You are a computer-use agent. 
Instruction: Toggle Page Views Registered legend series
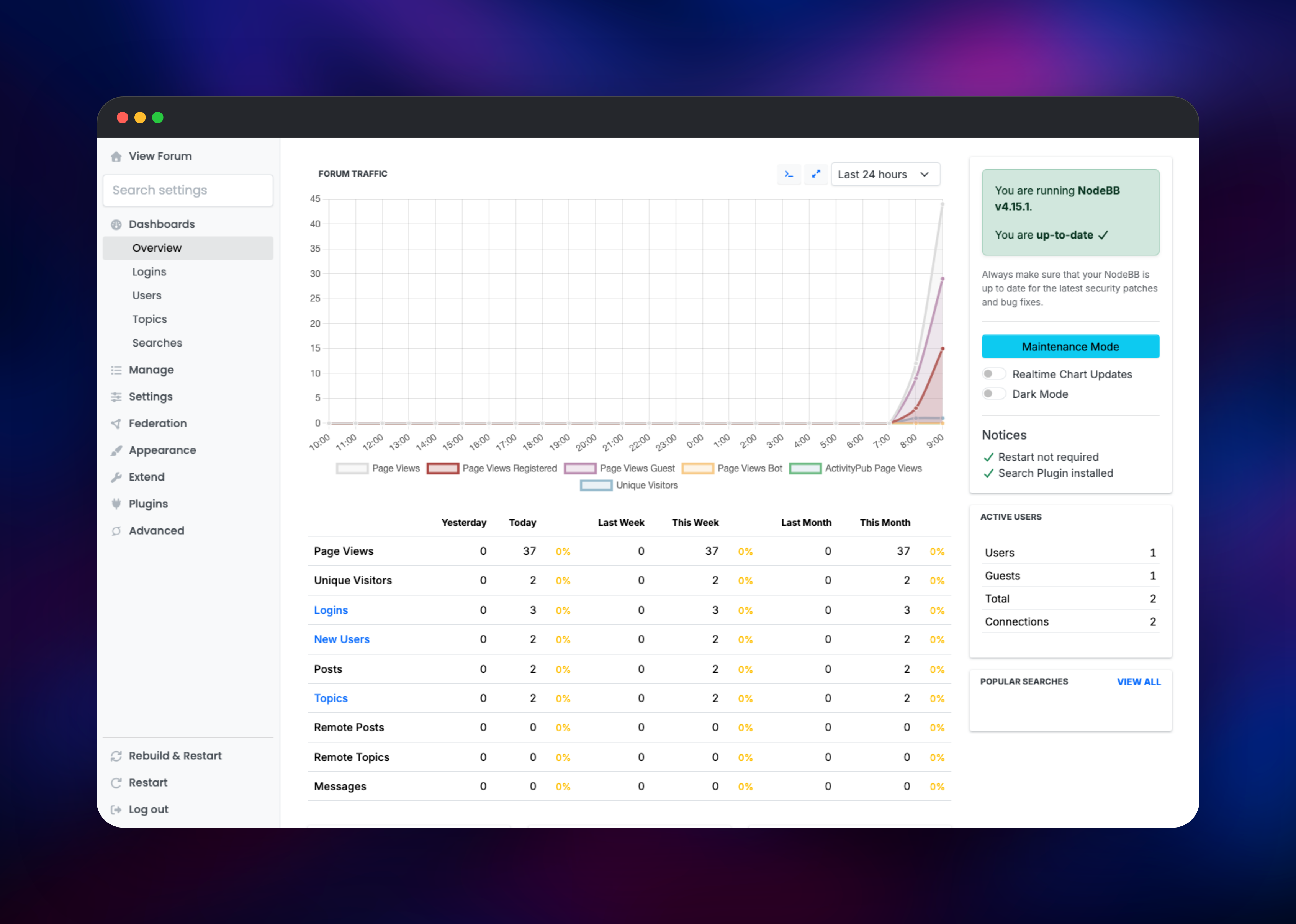491,468
